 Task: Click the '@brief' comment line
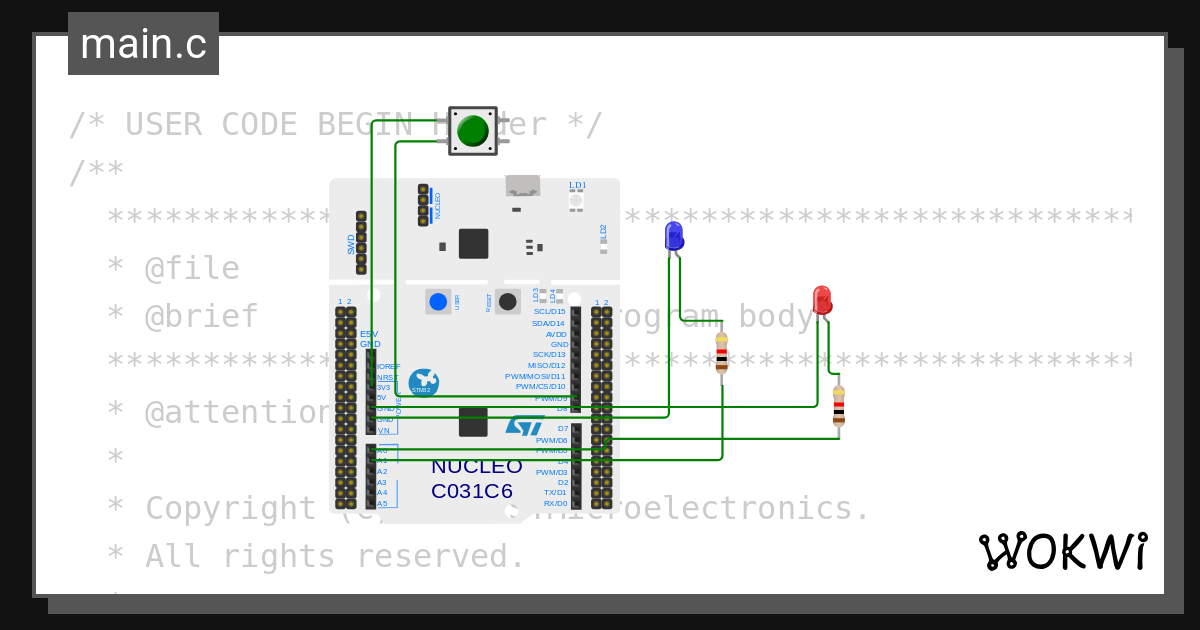[x=202, y=317]
